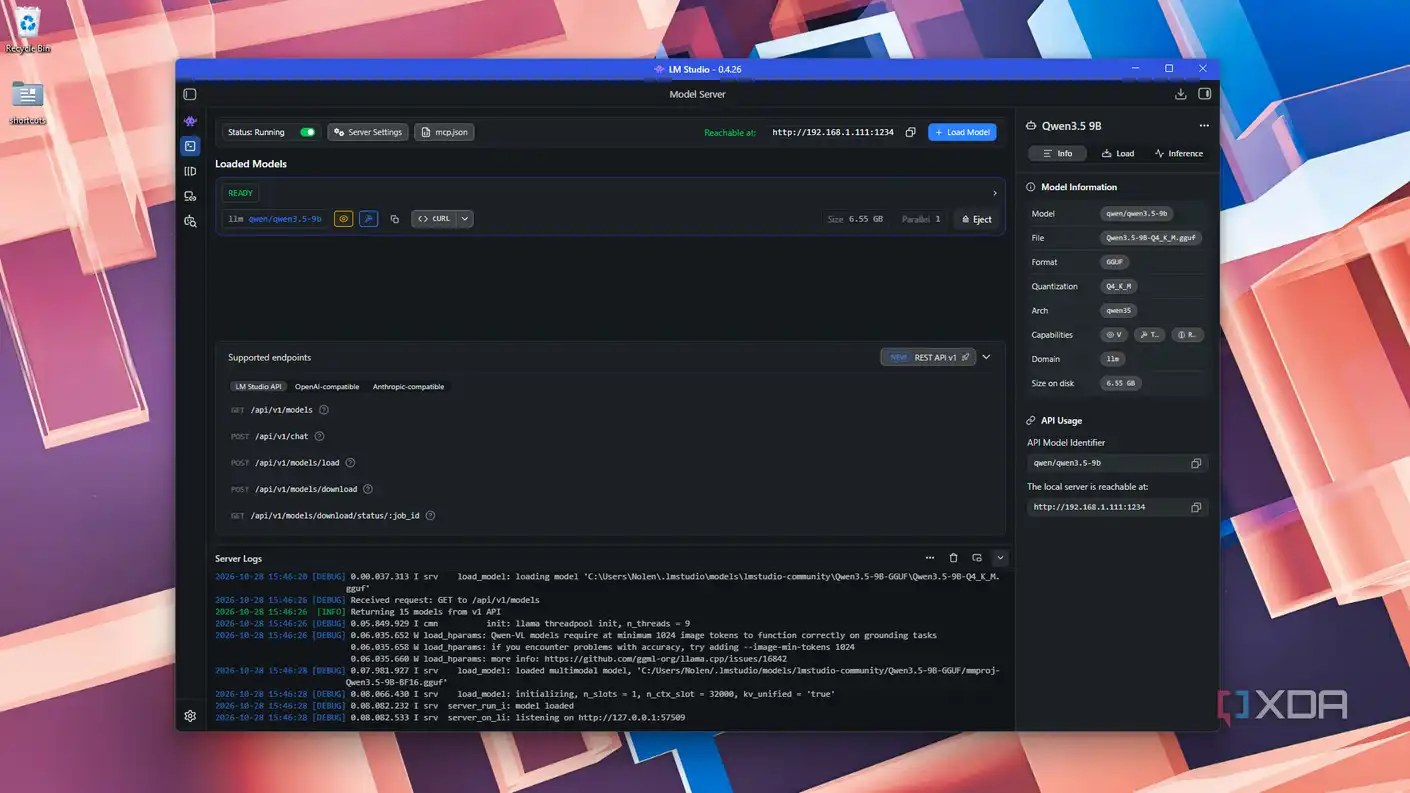Select the LM Studio API endpoints tab

click(x=258, y=387)
